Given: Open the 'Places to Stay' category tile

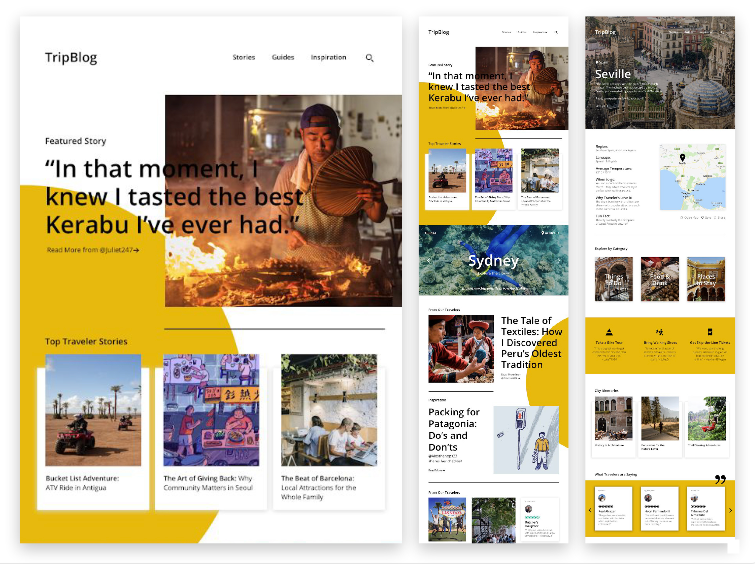Looking at the screenshot, I should (x=706, y=279).
